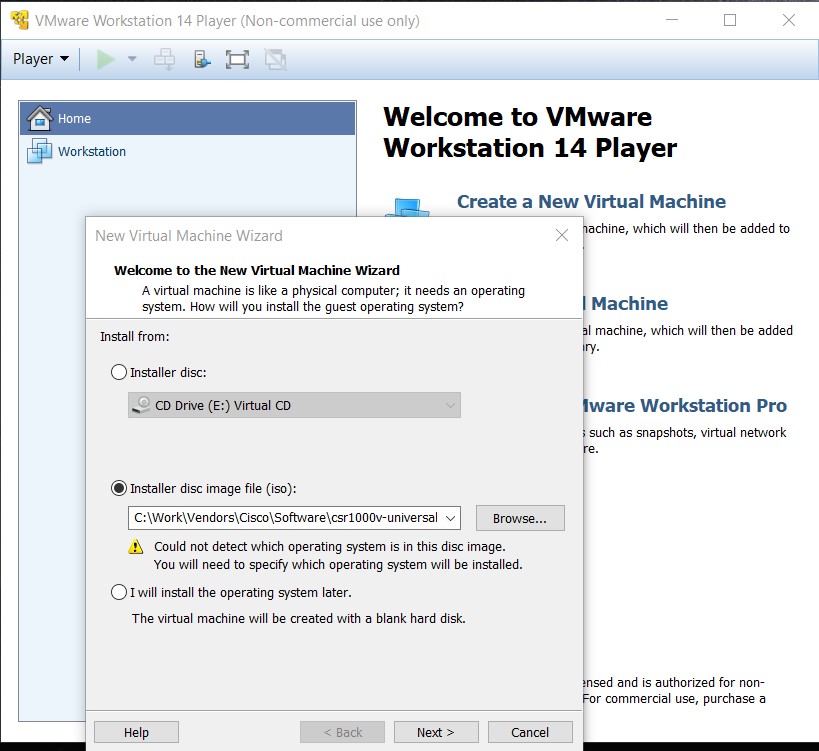The image size is (819, 751).
Task: Click the green Power On play icon
Action: (105, 59)
